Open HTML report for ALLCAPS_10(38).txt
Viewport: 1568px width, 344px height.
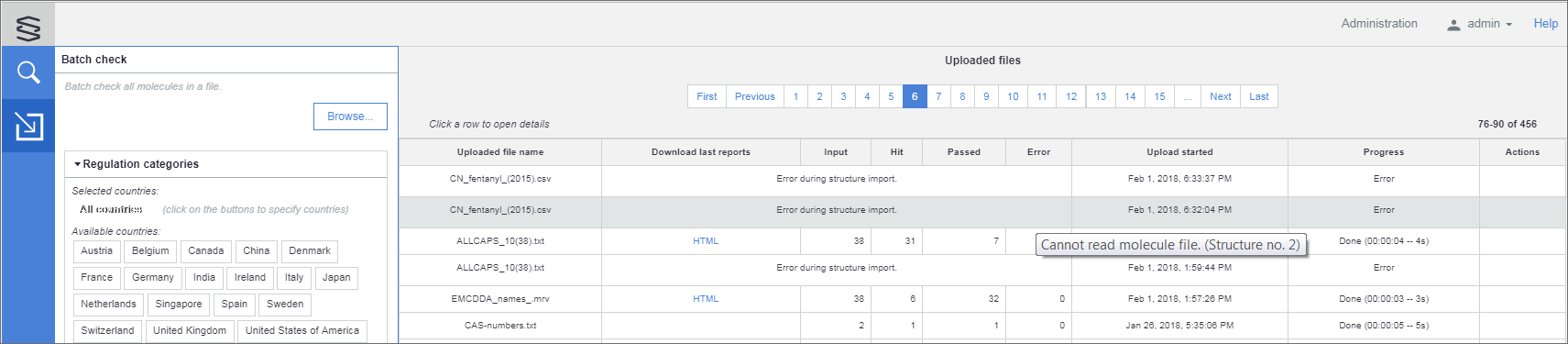click(x=706, y=241)
